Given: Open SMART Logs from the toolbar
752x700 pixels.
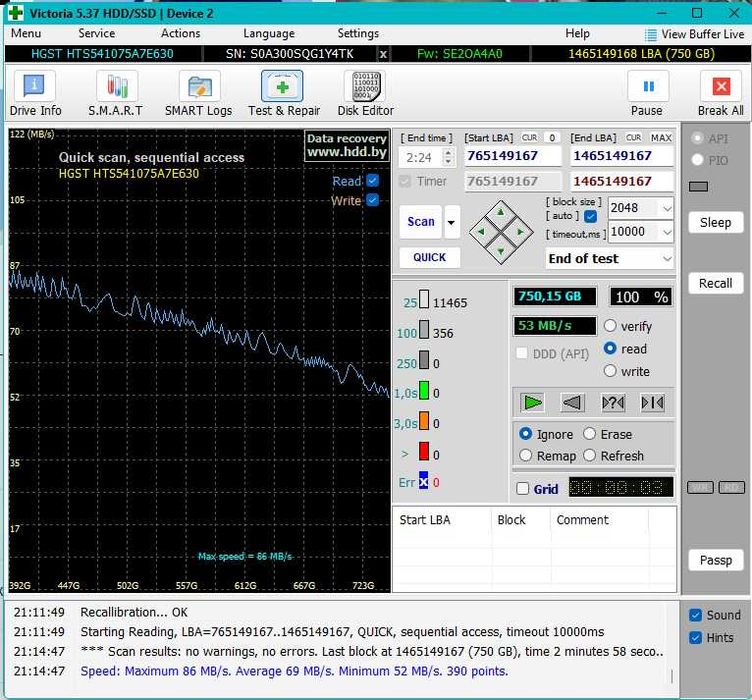Looking at the screenshot, I should click(198, 94).
